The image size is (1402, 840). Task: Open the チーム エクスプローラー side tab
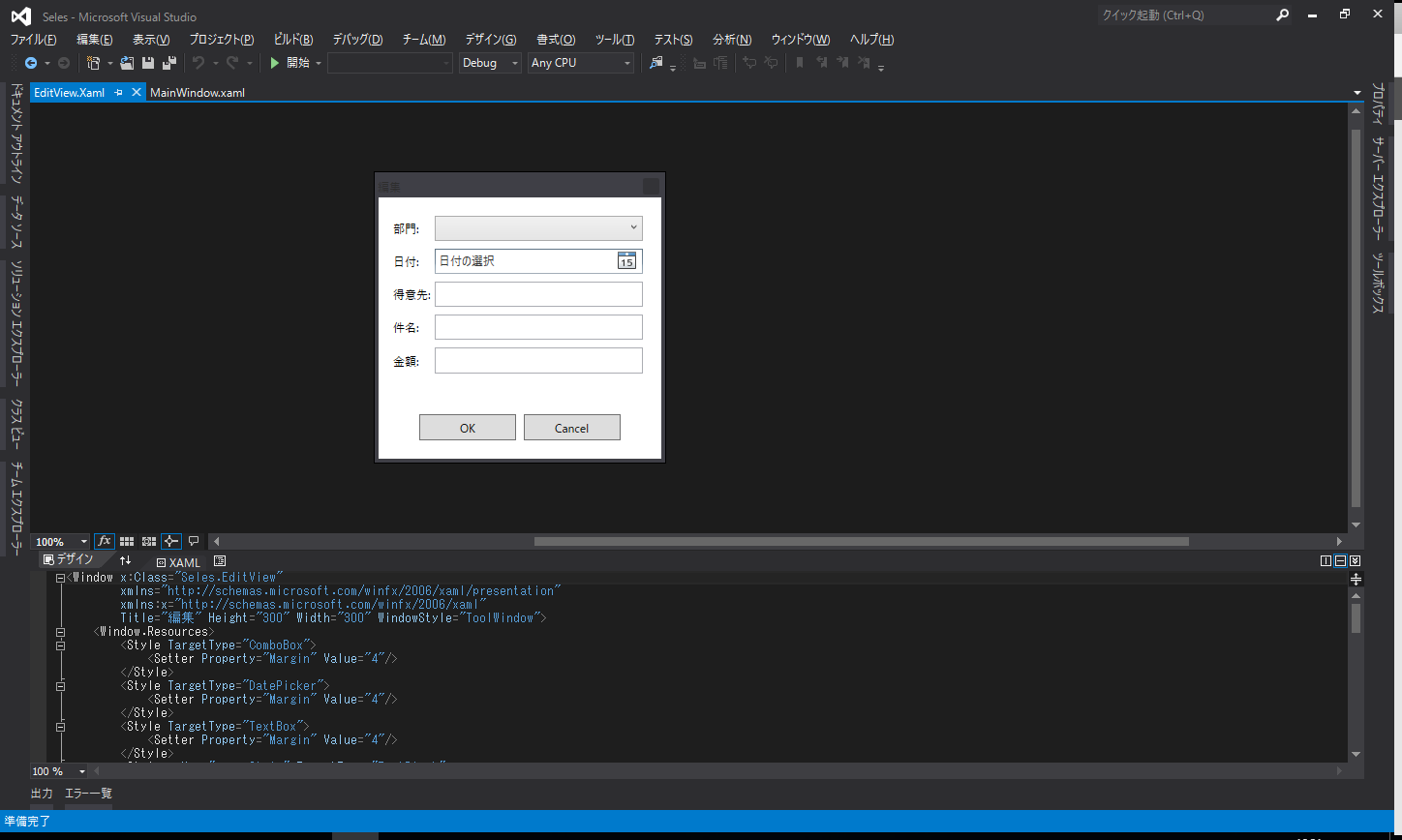(x=16, y=507)
